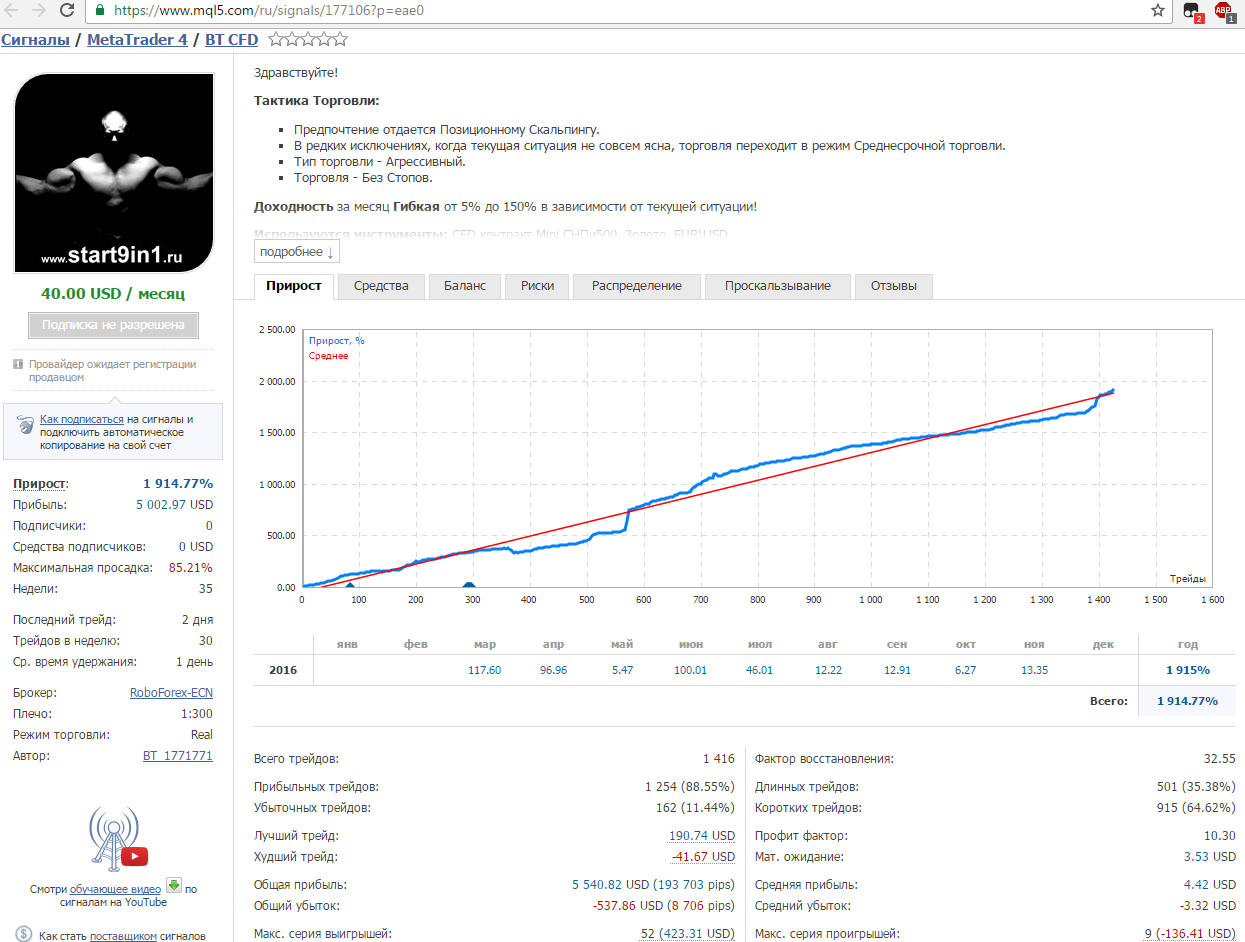
Task: Click the November value 13.35
Action: [x=1034, y=670]
